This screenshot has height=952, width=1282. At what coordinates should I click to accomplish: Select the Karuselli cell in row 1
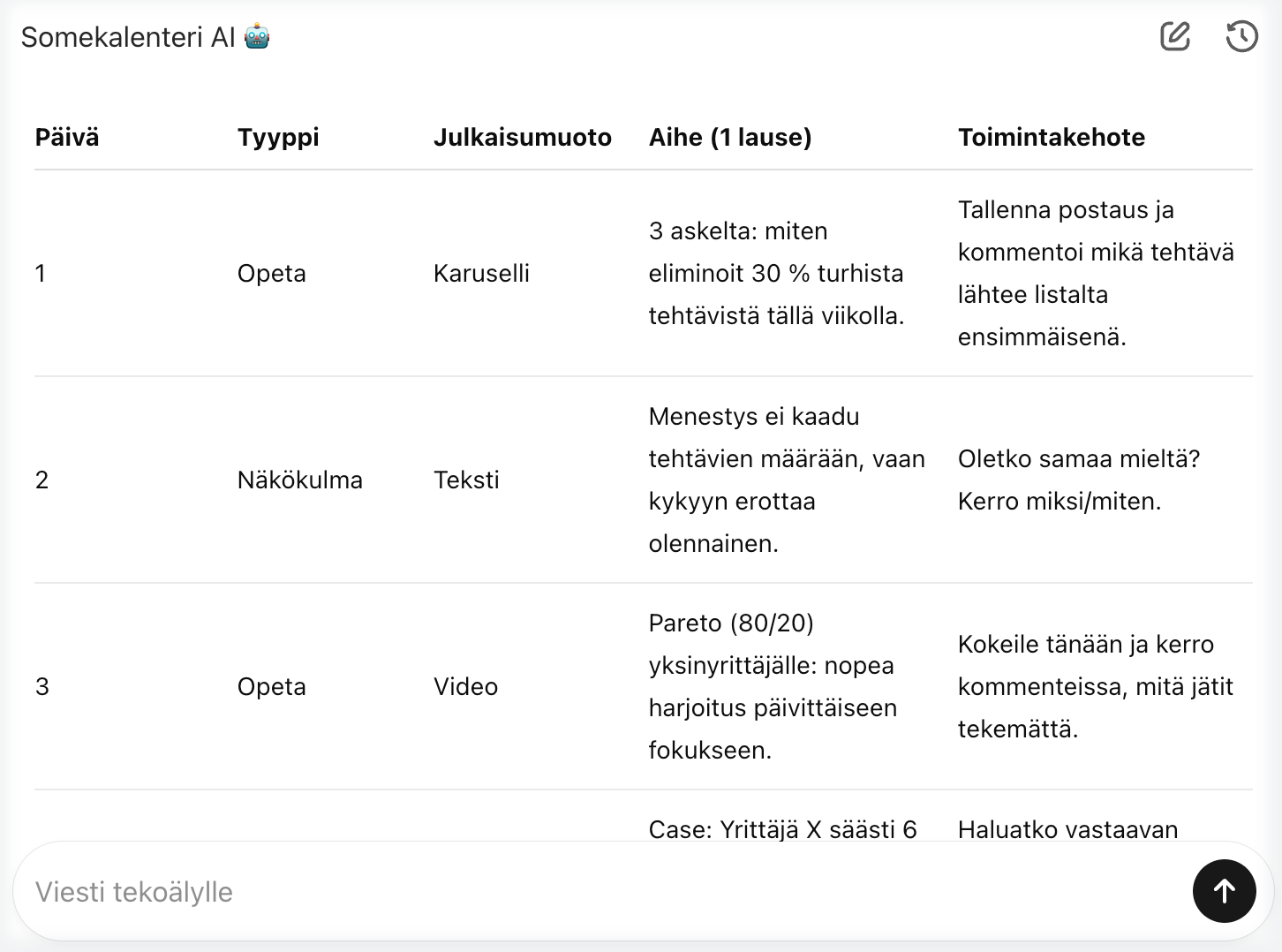[x=481, y=273]
